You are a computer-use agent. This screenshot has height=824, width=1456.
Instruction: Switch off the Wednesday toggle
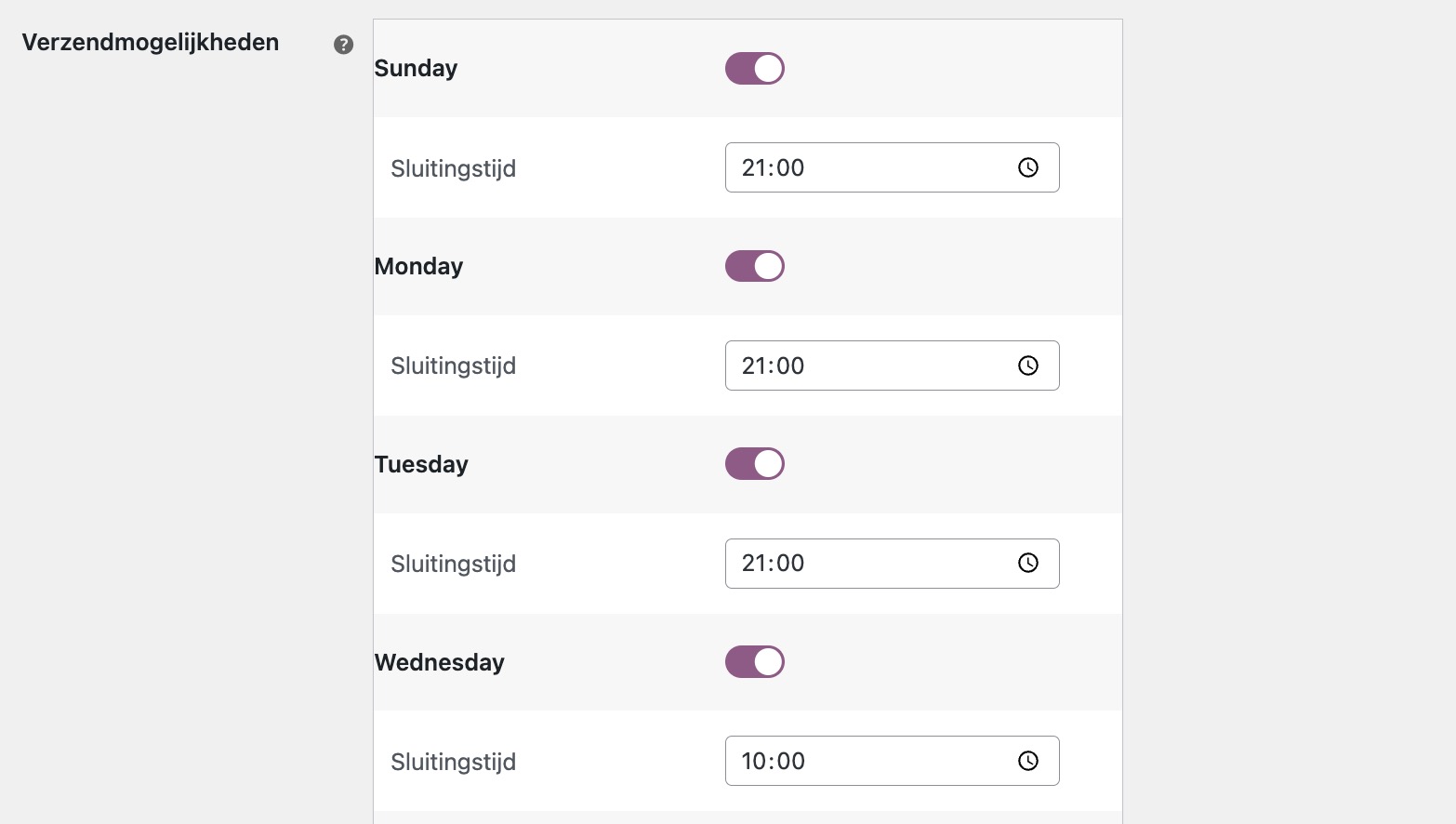pos(754,661)
